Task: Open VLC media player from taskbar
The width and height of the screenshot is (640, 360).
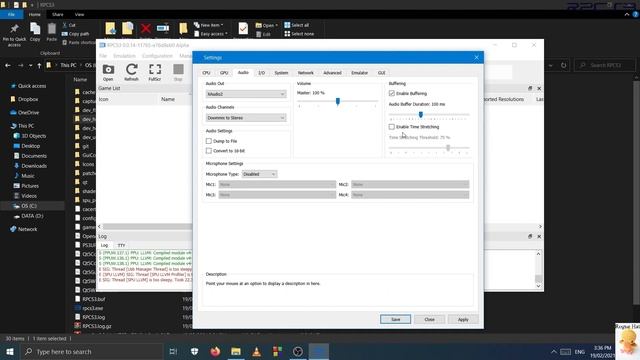Action: (x=256, y=351)
